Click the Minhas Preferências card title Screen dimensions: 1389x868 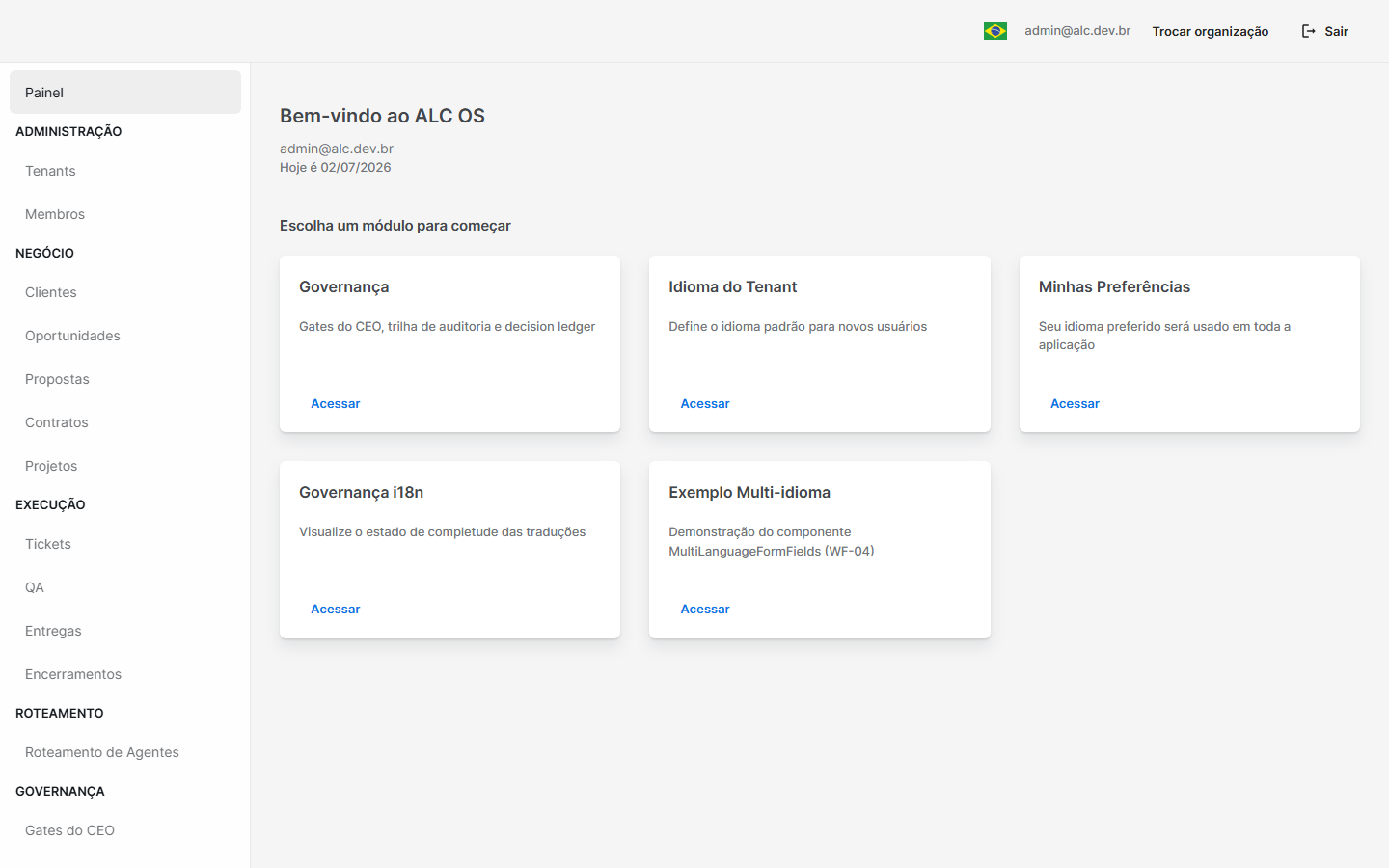1114,287
